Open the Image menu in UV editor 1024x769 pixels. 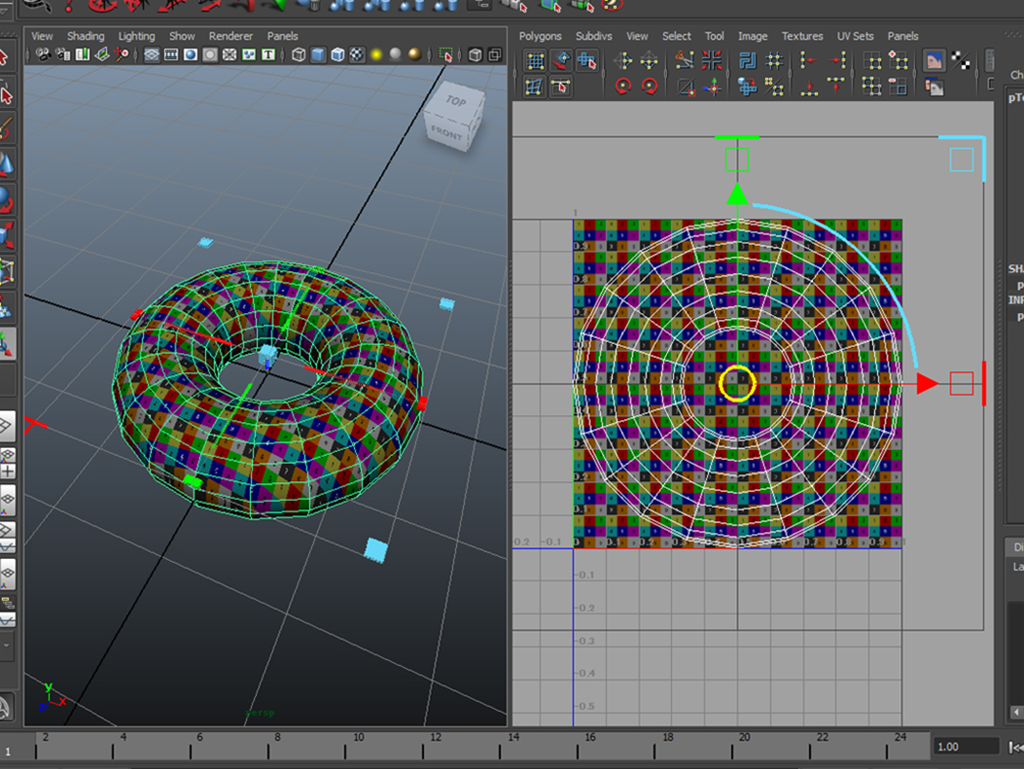(x=752, y=36)
